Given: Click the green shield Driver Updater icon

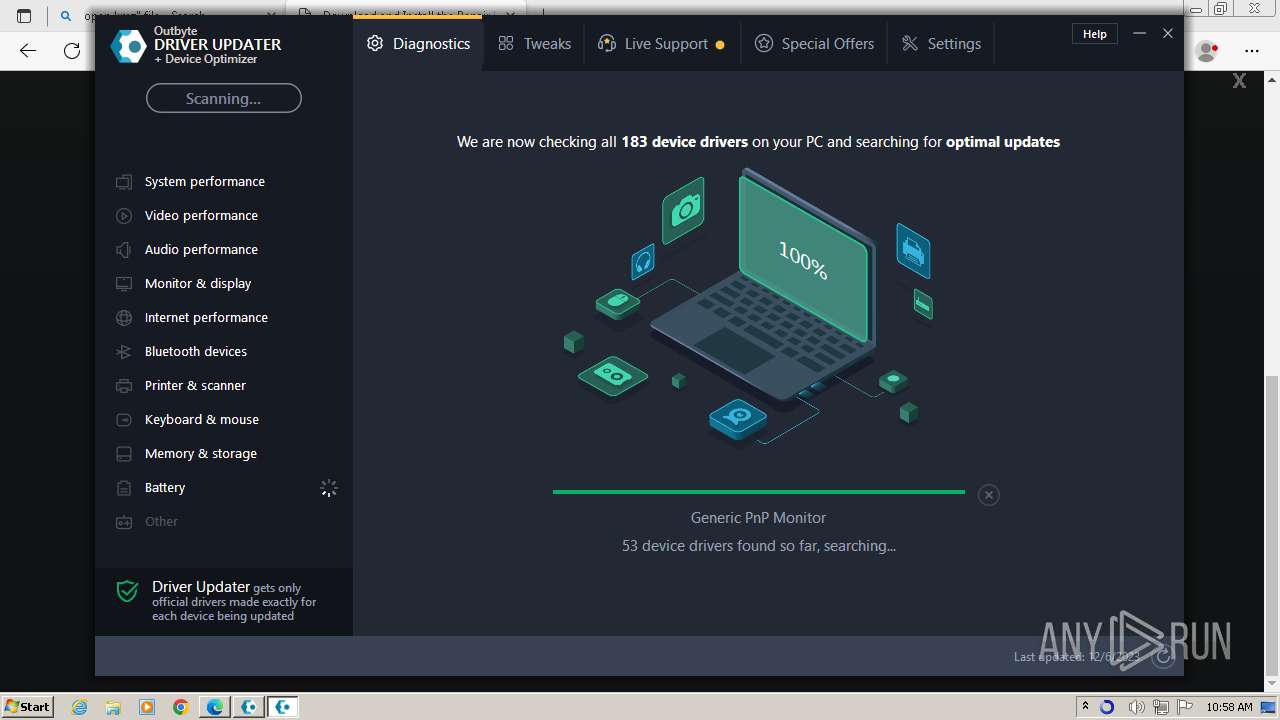Looking at the screenshot, I should (127, 591).
